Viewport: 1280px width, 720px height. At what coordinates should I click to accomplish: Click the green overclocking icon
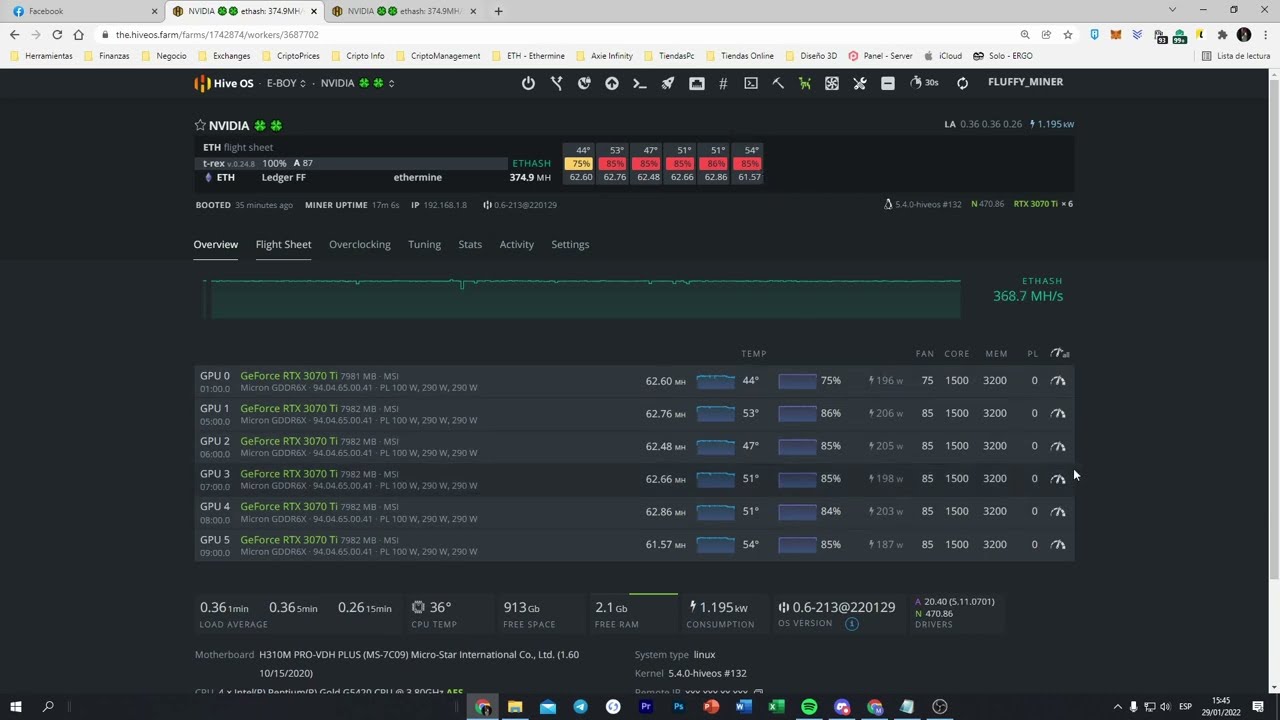click(x=805, y=83)
